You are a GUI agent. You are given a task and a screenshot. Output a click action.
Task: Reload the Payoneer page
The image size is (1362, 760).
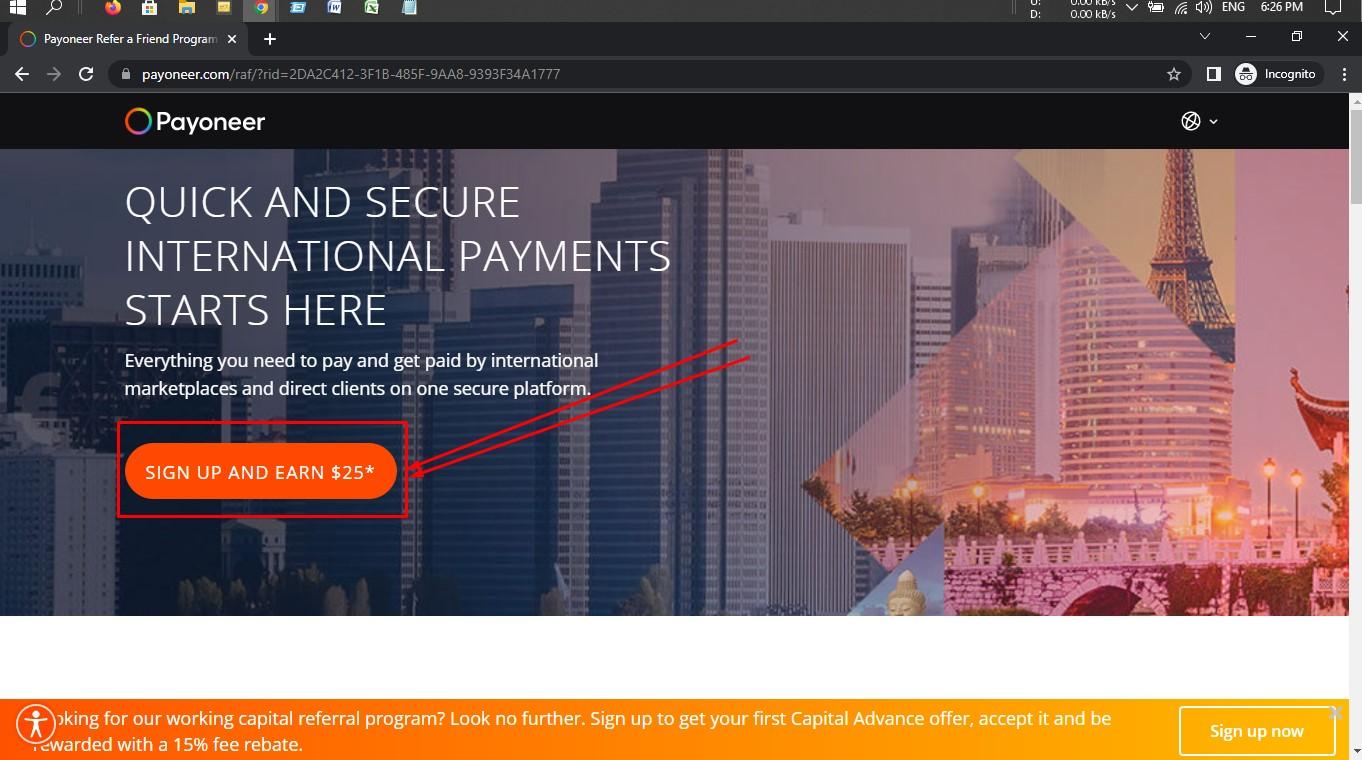pyautogui.click(x=86, y=74)
